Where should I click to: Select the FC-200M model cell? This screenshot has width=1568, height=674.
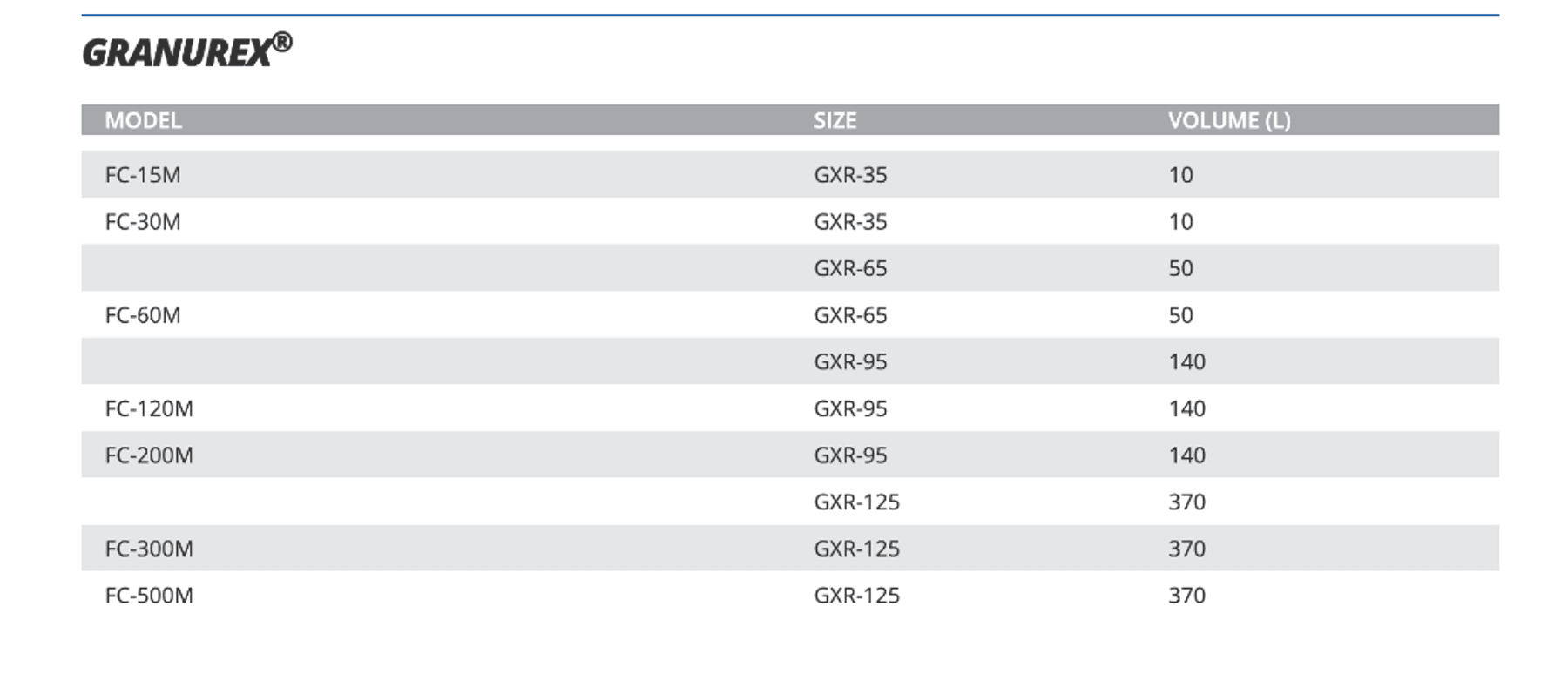tap(149, 455)
